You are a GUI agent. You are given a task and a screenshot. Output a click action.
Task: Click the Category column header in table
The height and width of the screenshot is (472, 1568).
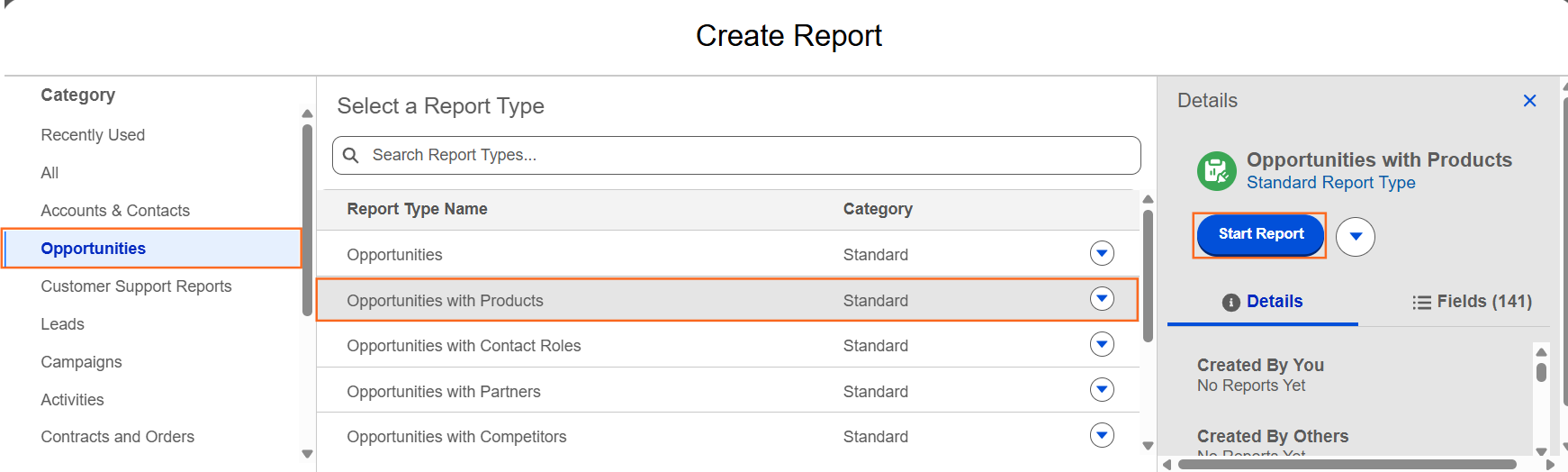tap(878, 209)
